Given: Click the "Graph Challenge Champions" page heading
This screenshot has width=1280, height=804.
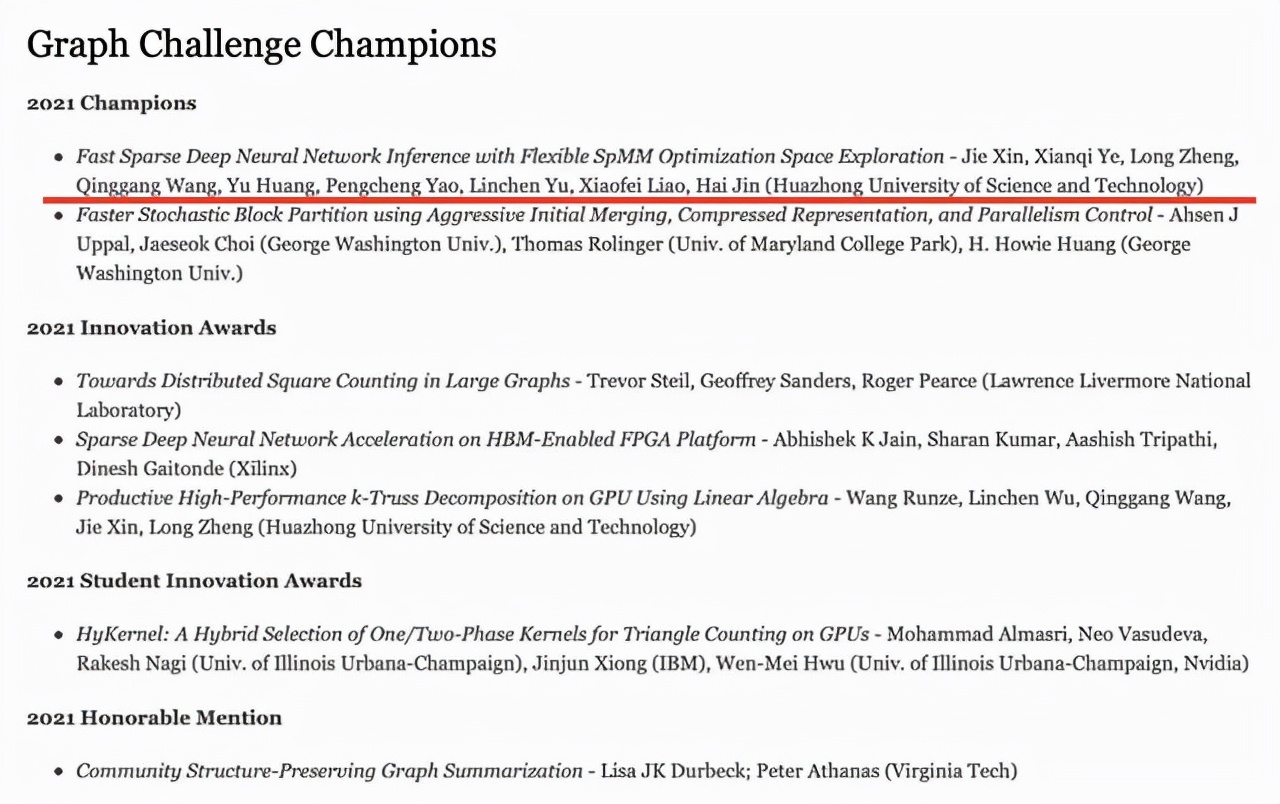Looking at the screenshot, I should [x=261, y=45].
